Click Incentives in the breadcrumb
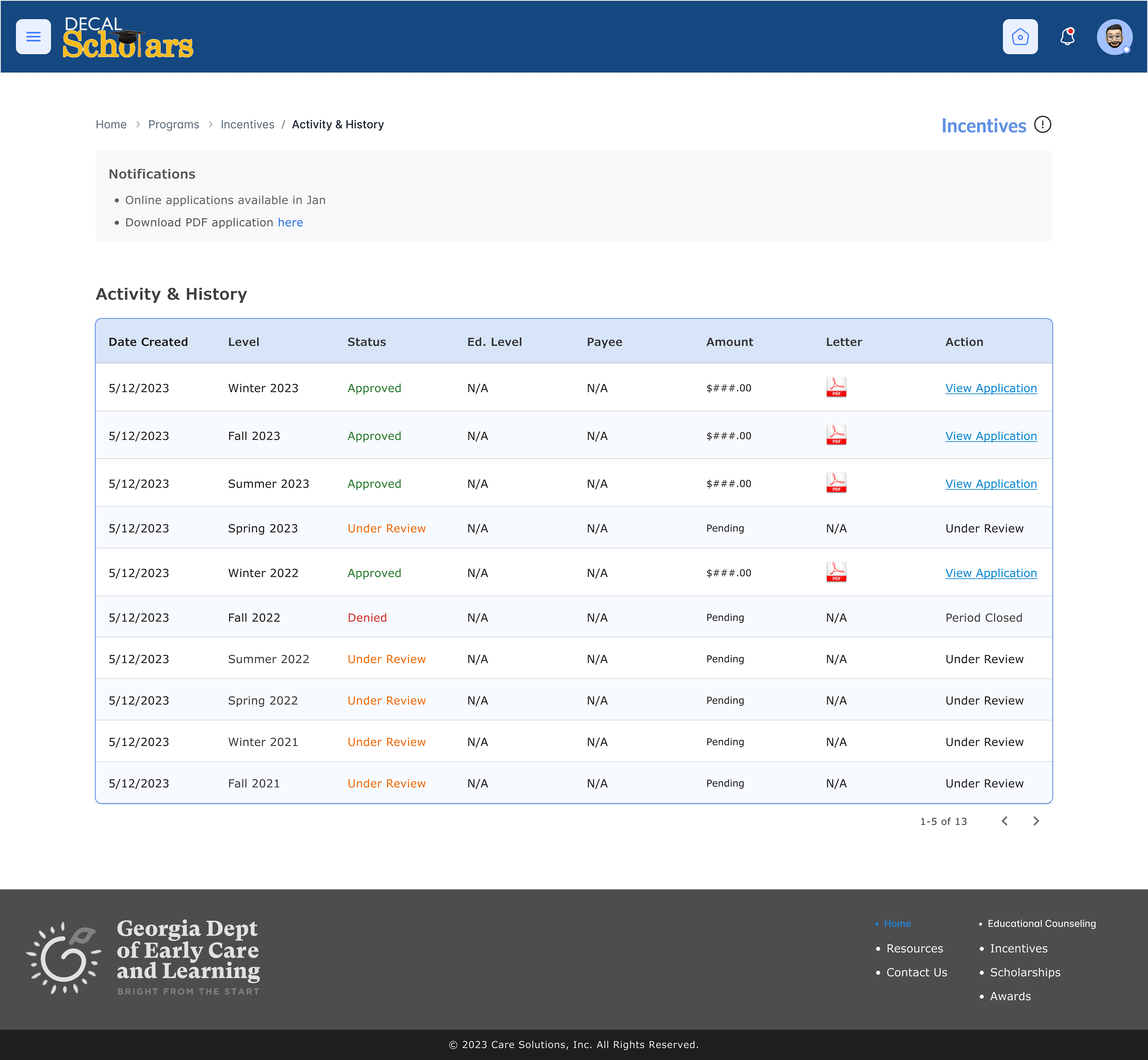This screenshot has height=1060, width=1148. coord(247,125)
